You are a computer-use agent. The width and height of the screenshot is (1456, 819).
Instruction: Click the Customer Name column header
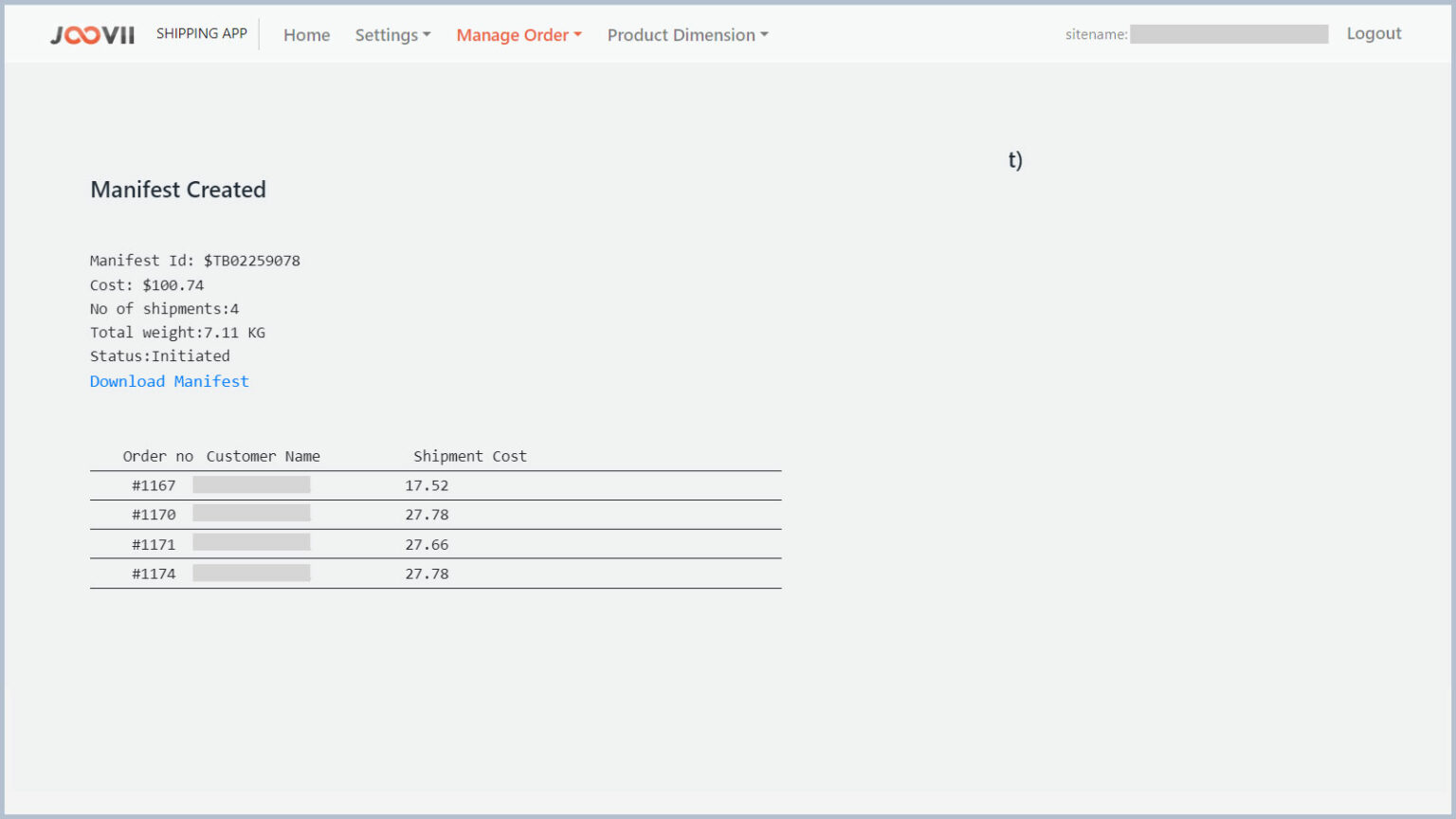tap(263, 456)
